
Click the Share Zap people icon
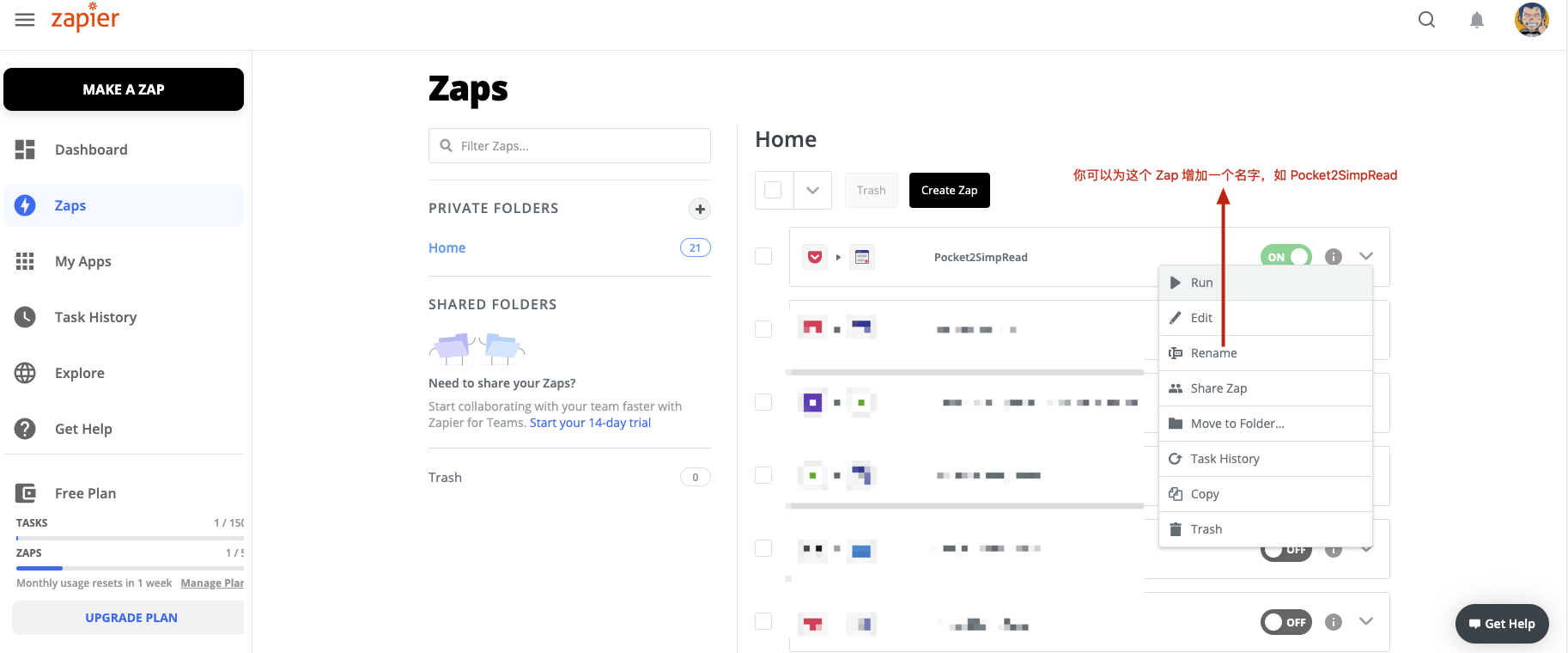[1176, 388]
